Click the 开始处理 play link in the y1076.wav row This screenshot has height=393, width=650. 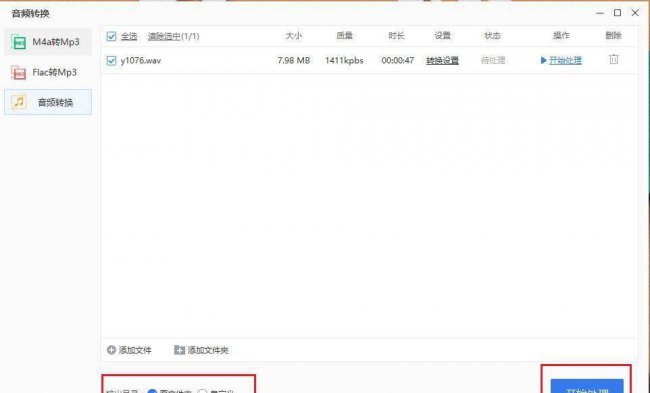[x=561, y=61]
